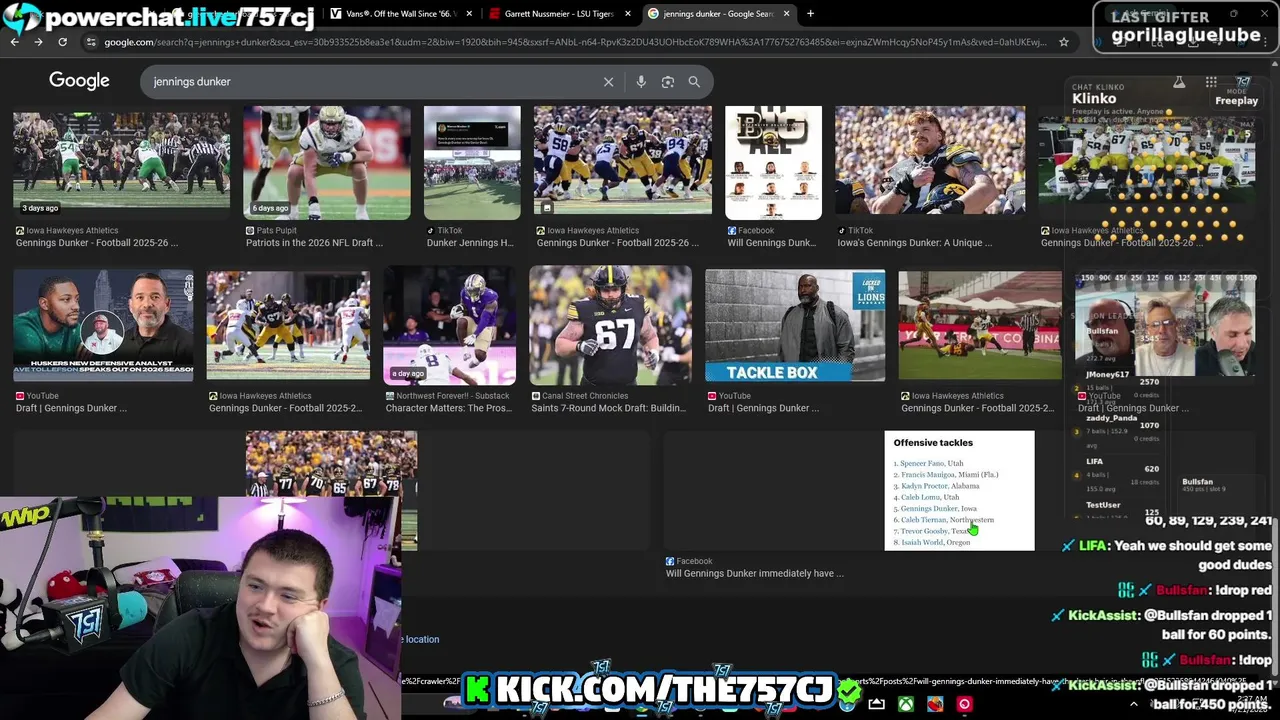1280x720 pixels.
Task: Close the Garrett Nussmeier LSU Tigers tab
Action: point(628,14)
